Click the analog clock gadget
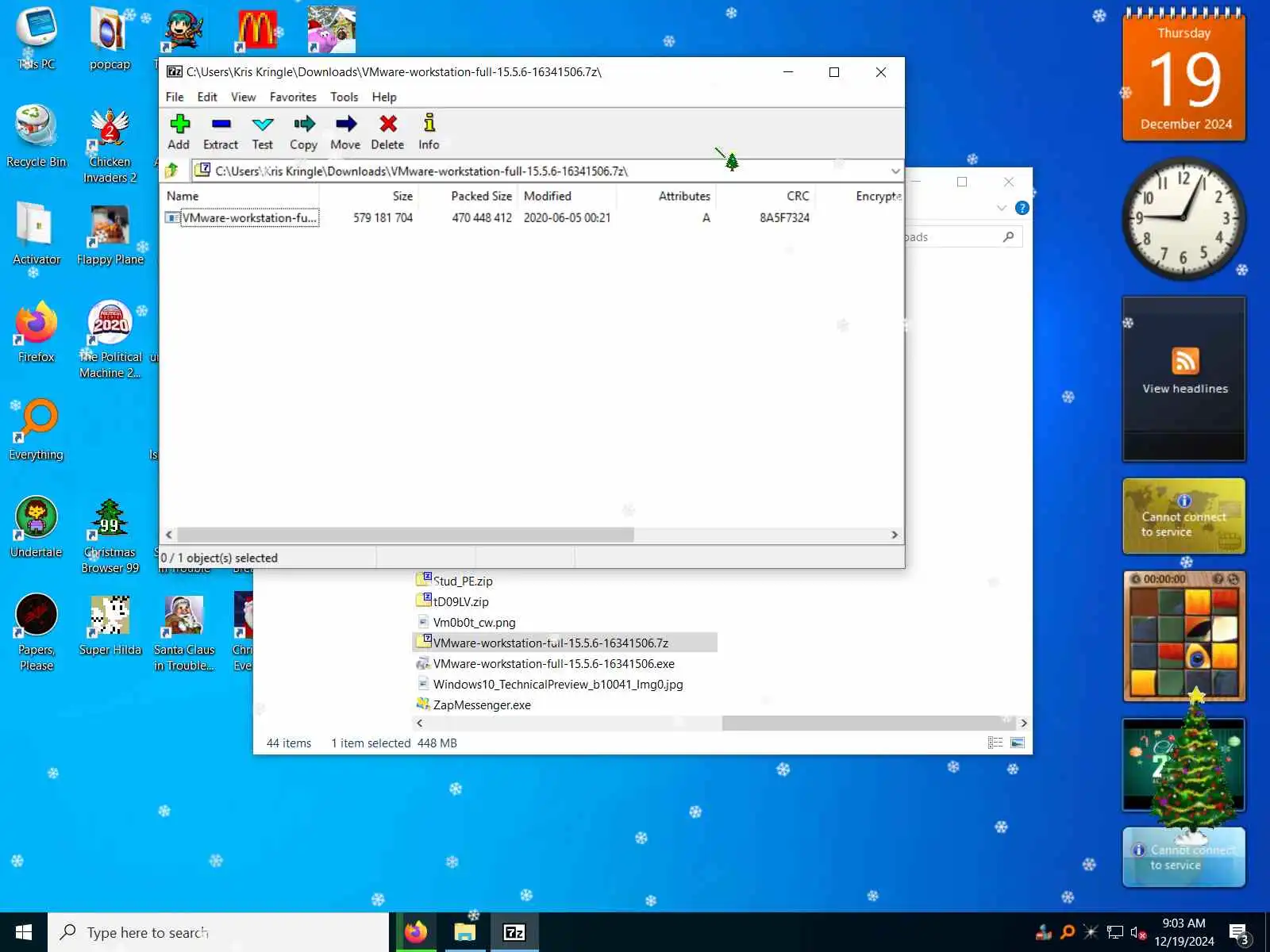Viewport: 1270px width, 952px height. point(1183,218)
